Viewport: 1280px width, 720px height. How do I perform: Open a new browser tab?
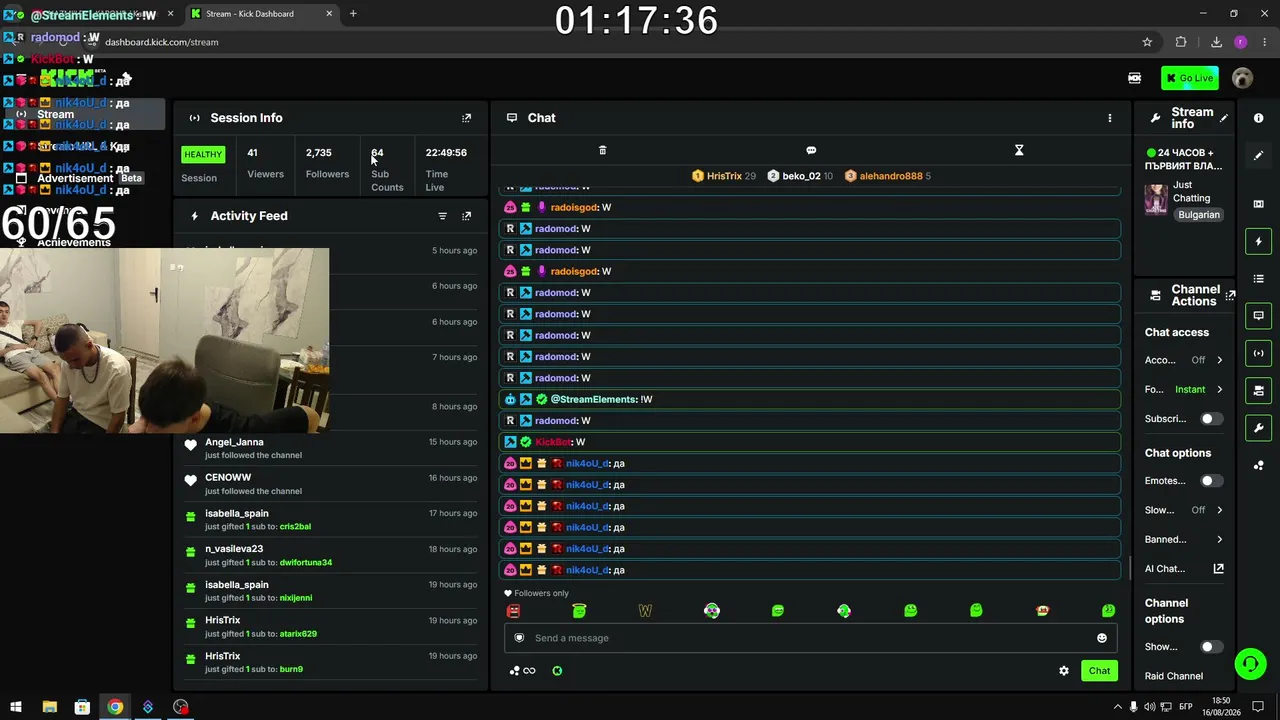point(353,14)
